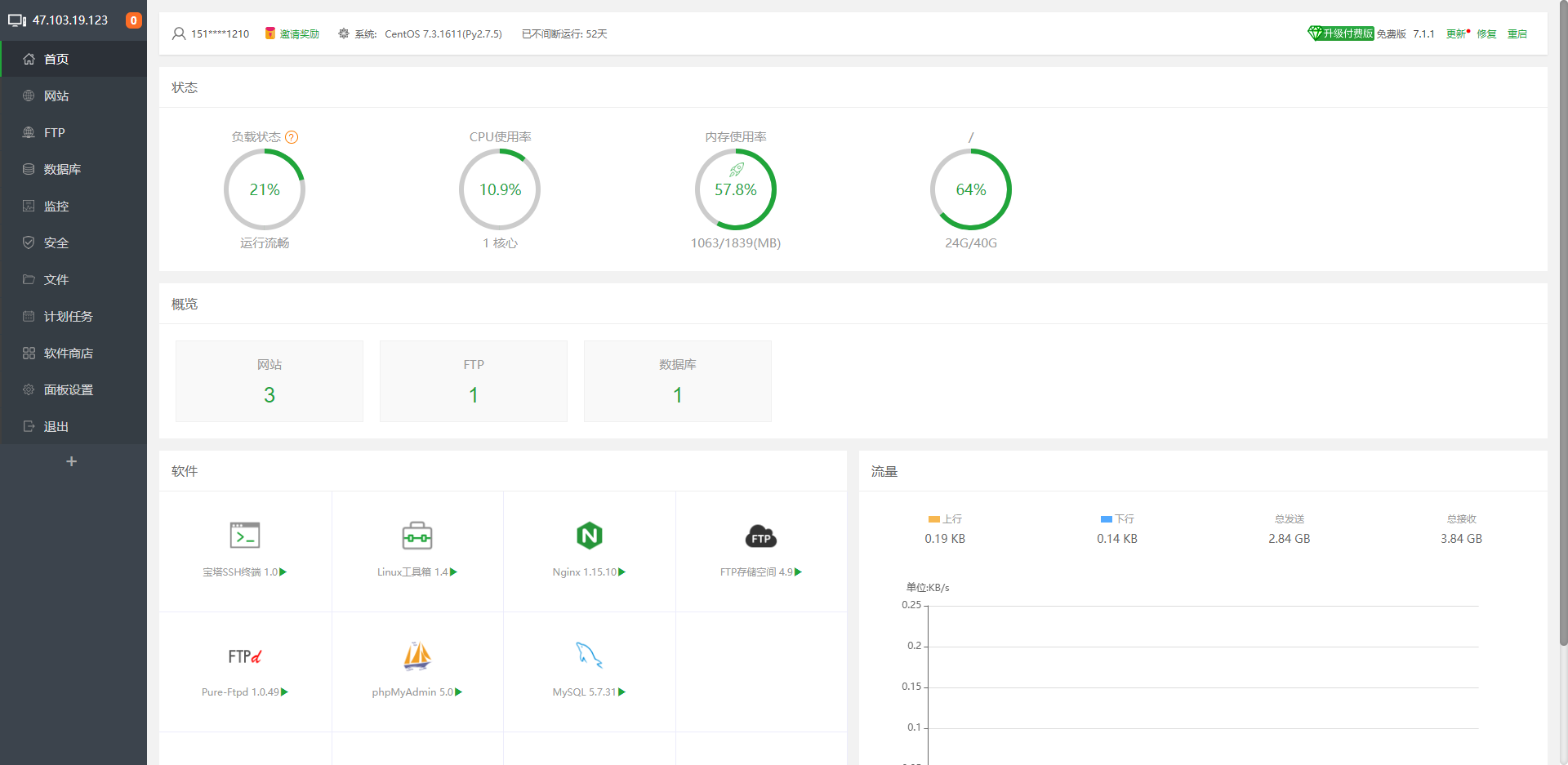Image resolution: width=1568 pixels, height=765 pixels.
Task: Open the 数据库 overview card showing 1
Action: point(678,381)
